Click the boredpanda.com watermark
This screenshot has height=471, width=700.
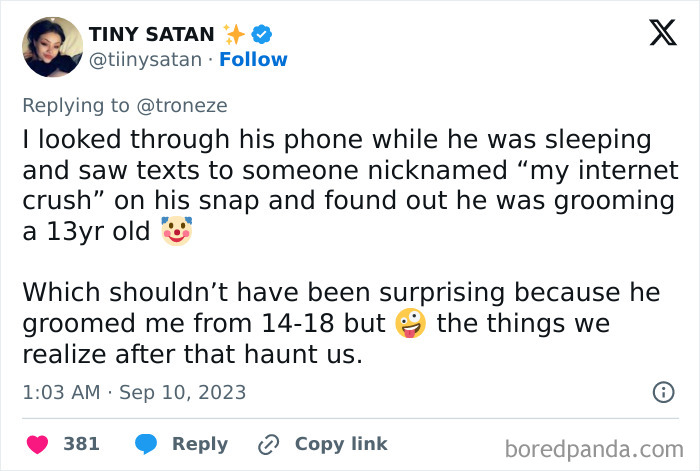pos(594,449)
